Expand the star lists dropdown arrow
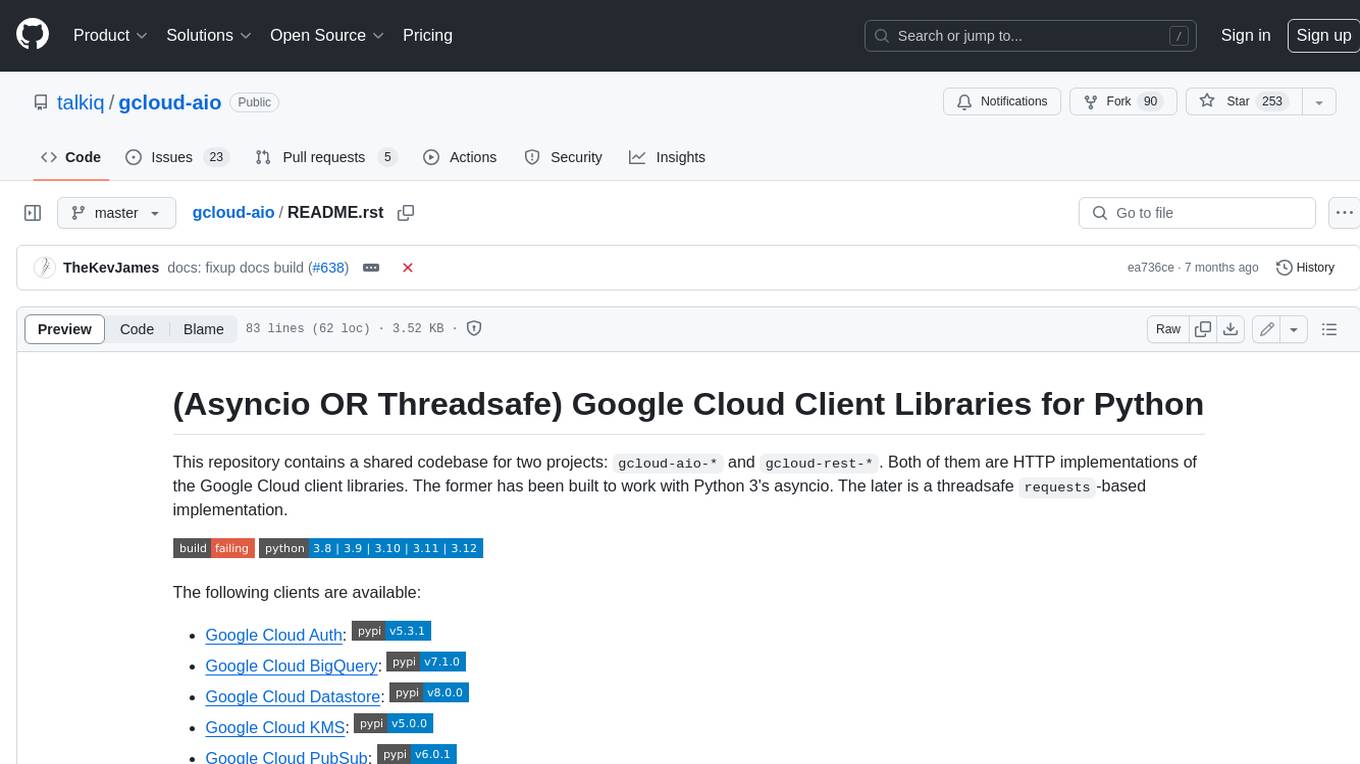 (1318, 101)
